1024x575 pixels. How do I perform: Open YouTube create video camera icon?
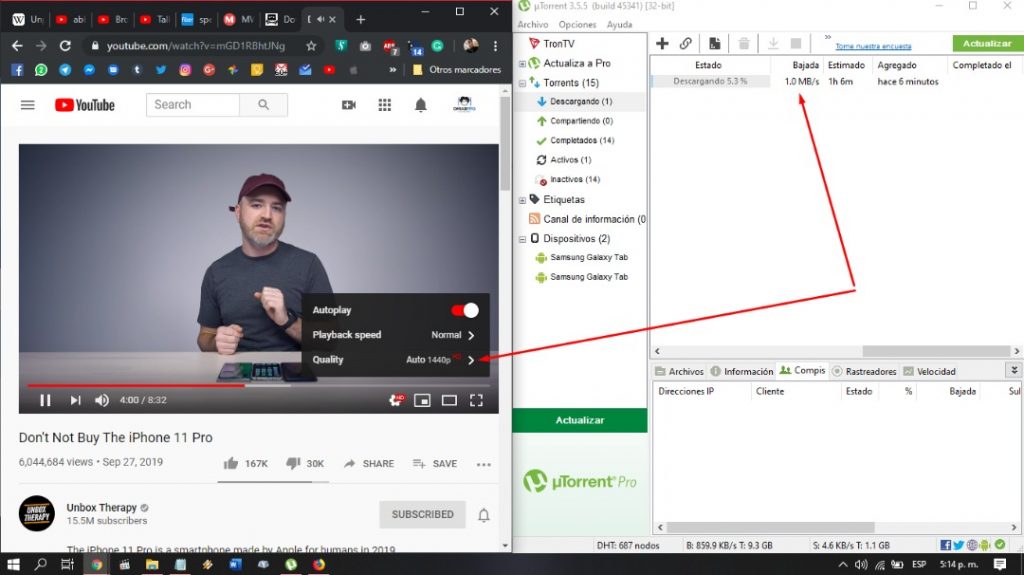coord(349,105)
